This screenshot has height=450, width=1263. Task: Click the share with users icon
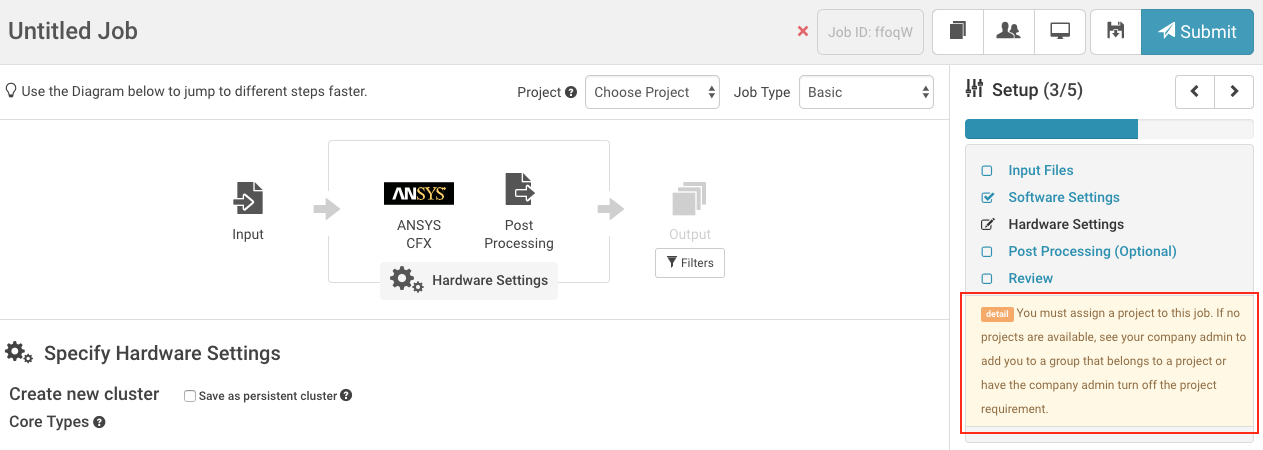pos(1008,31)
